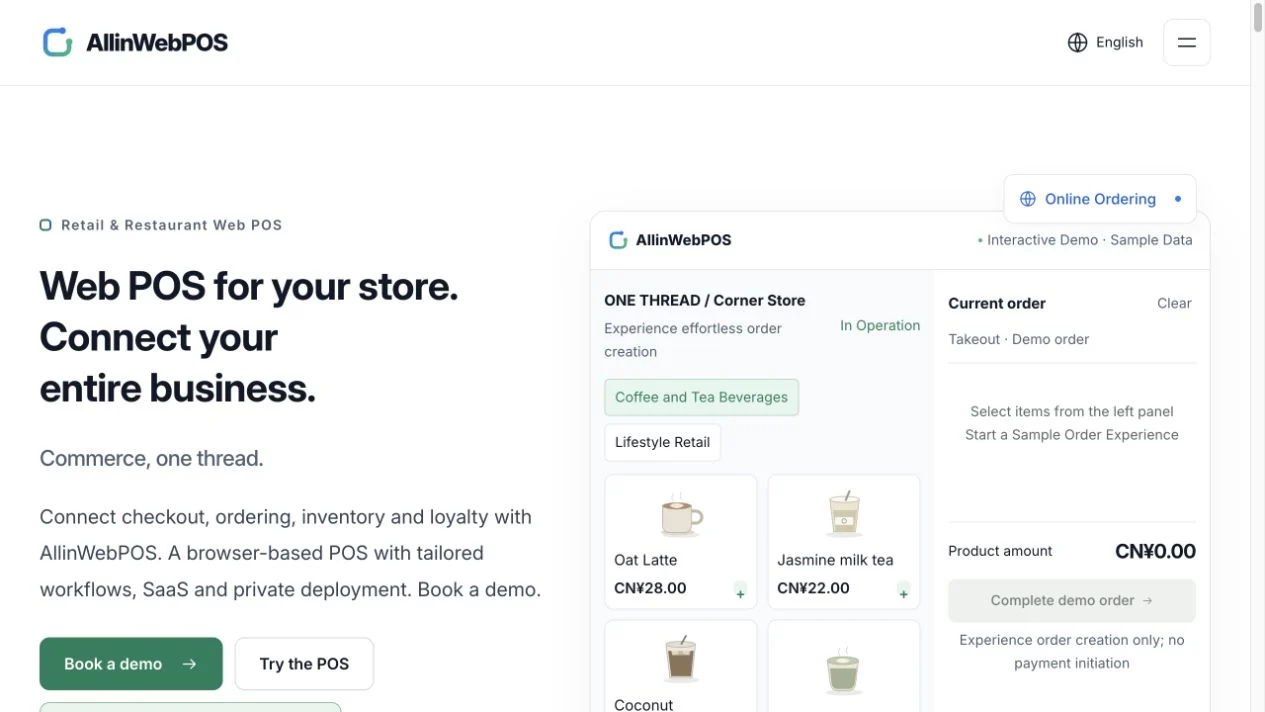Click the Jasmine milk tea cup image

click(x=844, y=514)
